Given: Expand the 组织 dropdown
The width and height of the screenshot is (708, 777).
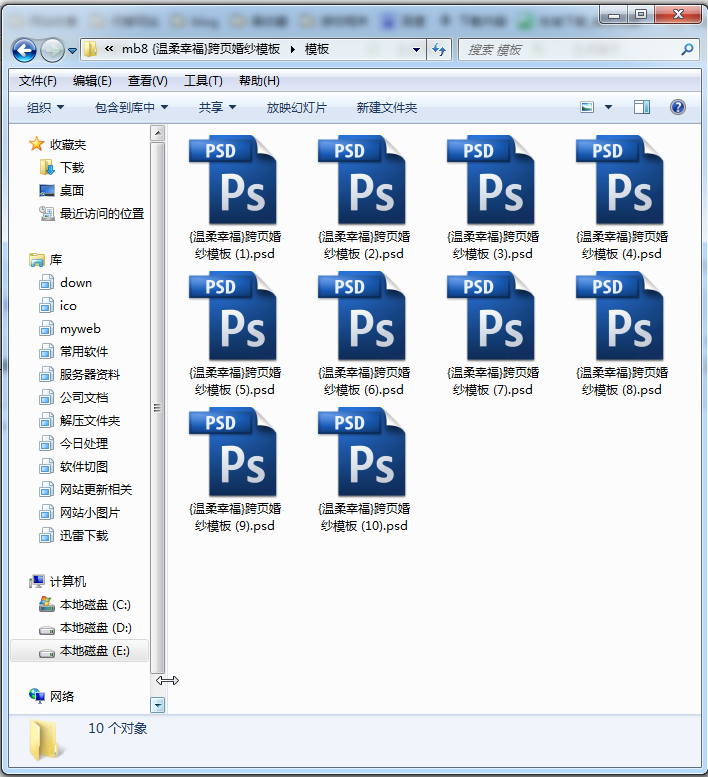Looking at the screenshot, I should coord(46,108).
